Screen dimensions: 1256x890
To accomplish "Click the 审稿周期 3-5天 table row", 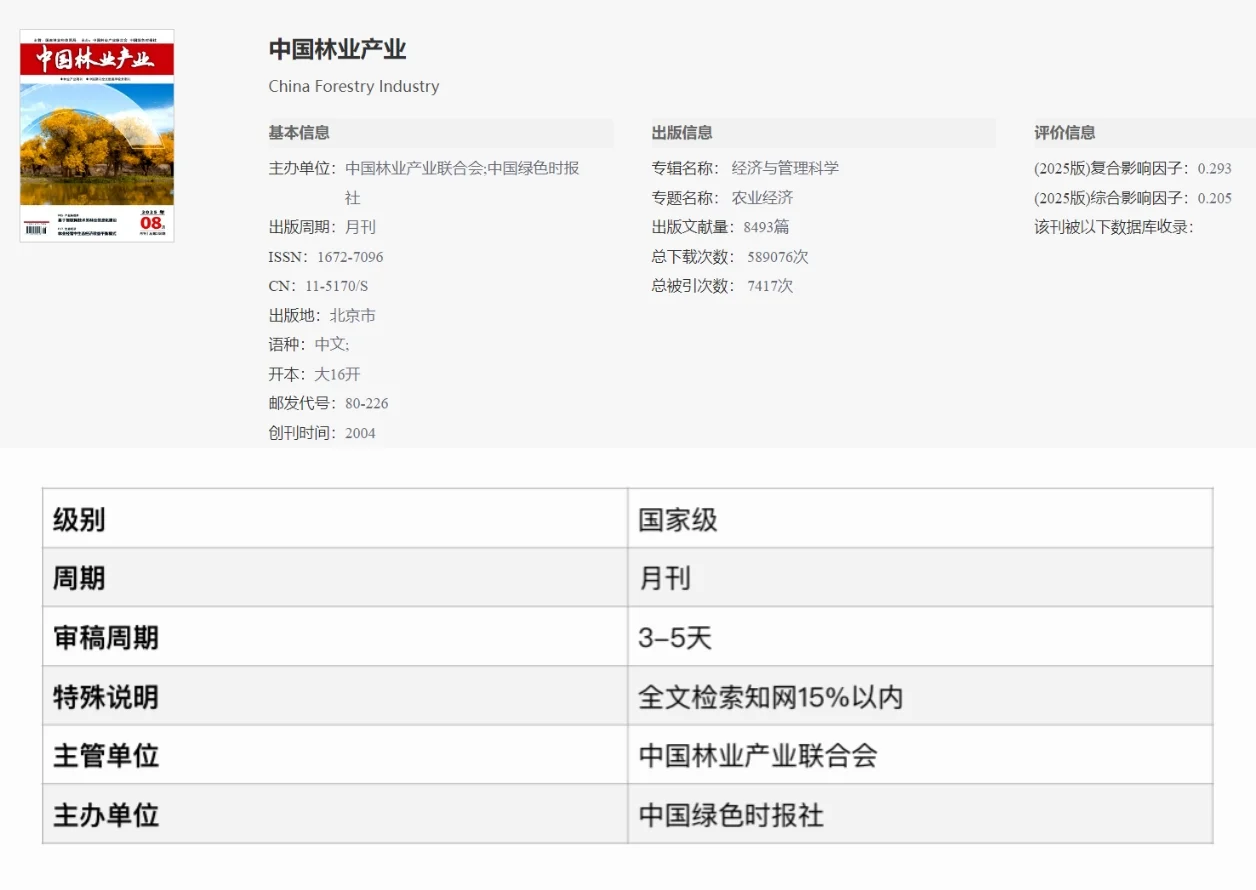I will click(672, 635).
